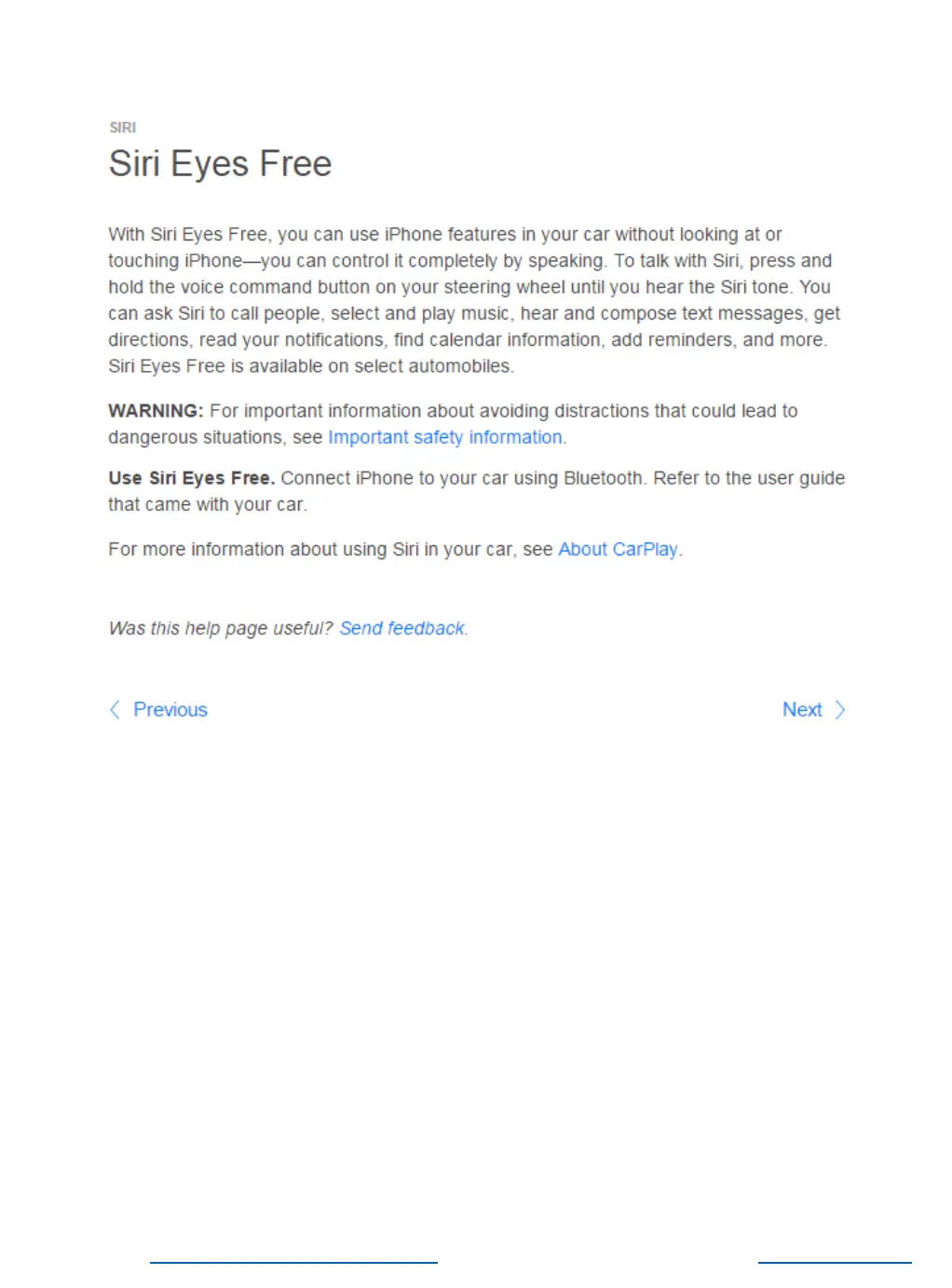Click the shorter blue underline at page bottom
The height and width of the screenshot is (1288, 952).
point(835,1263)
